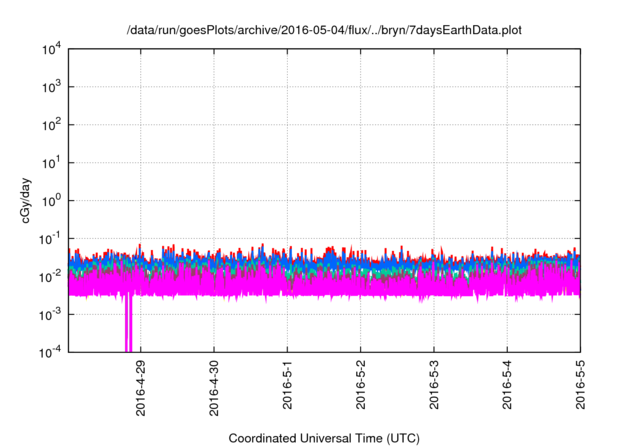This screenshot has height=448, width=640.
Task: Click the 2016-4-30 date tick label
Action: (x=214, y=388)
